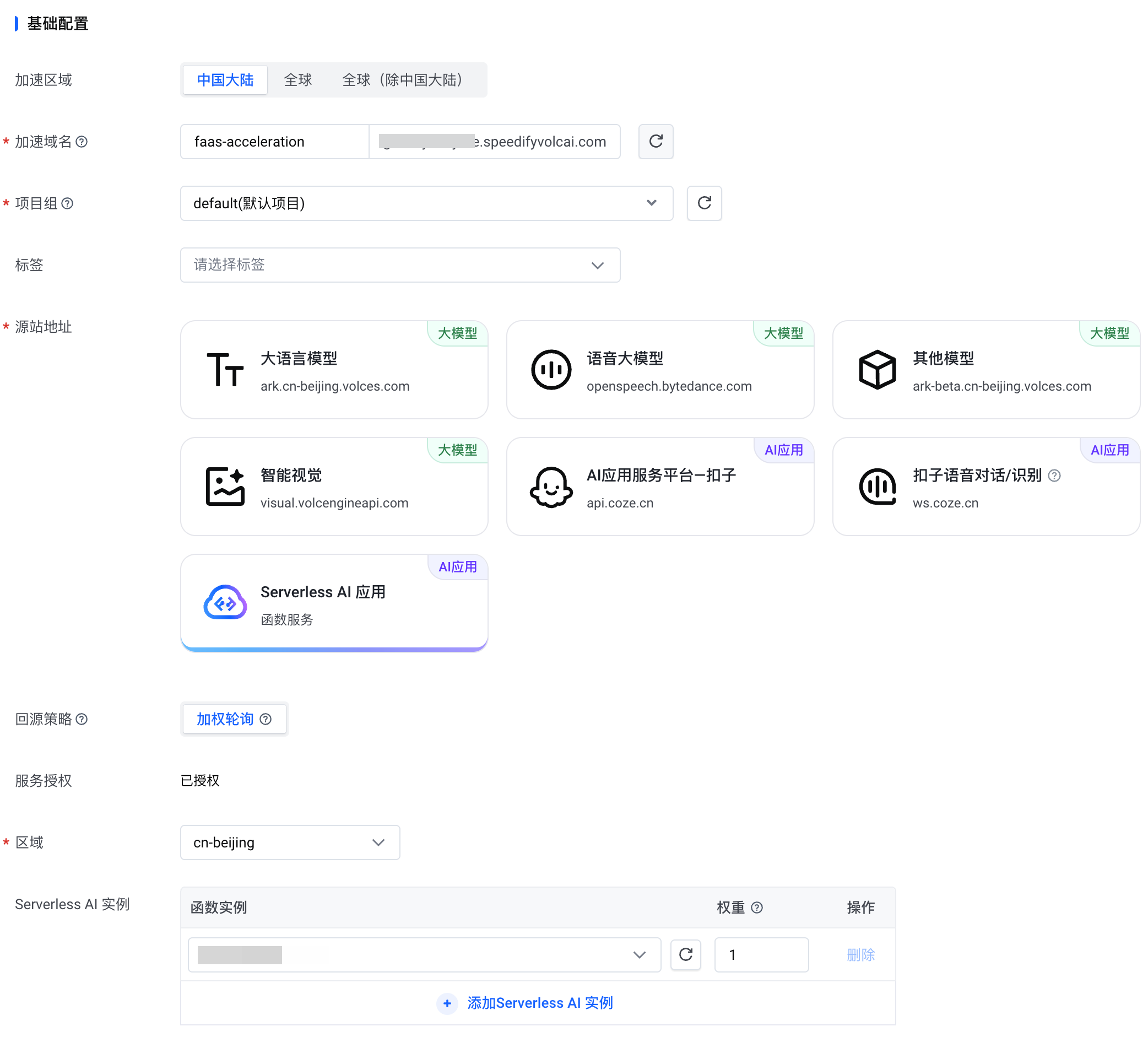
Task: Click the ark-beta.cn-beijing.volces.com address text
Action: [x=1002, y=386]
